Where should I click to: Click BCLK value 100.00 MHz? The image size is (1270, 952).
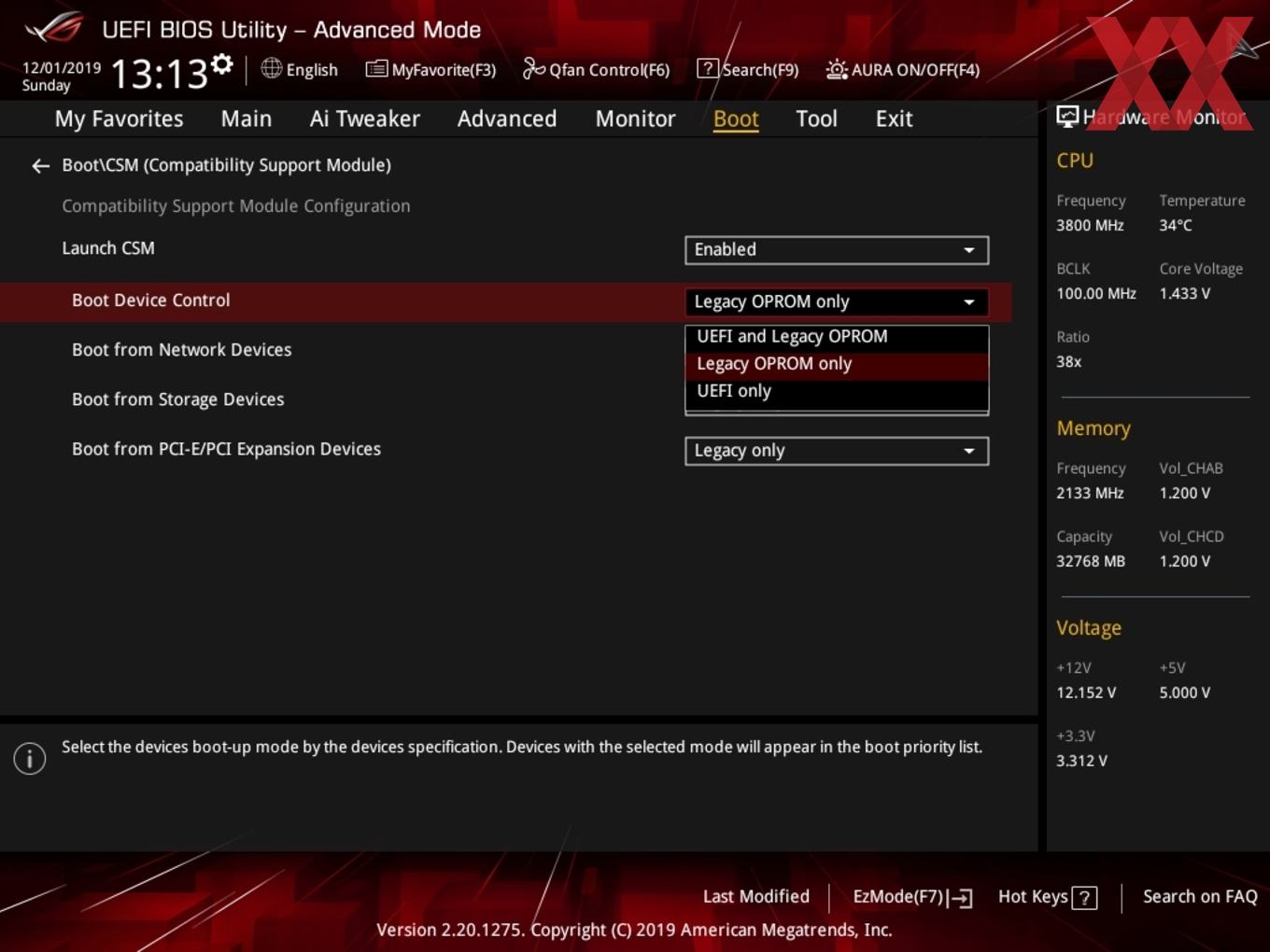coord(1096,294)
